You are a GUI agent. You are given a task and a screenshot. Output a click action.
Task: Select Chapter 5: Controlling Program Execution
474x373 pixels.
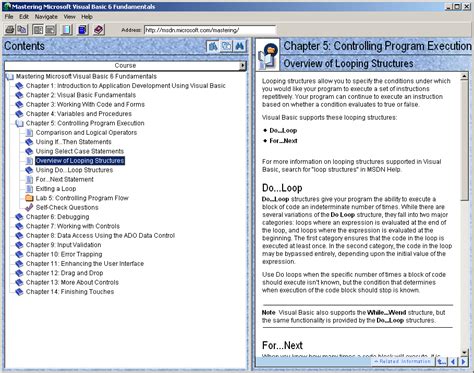point(85,123)
